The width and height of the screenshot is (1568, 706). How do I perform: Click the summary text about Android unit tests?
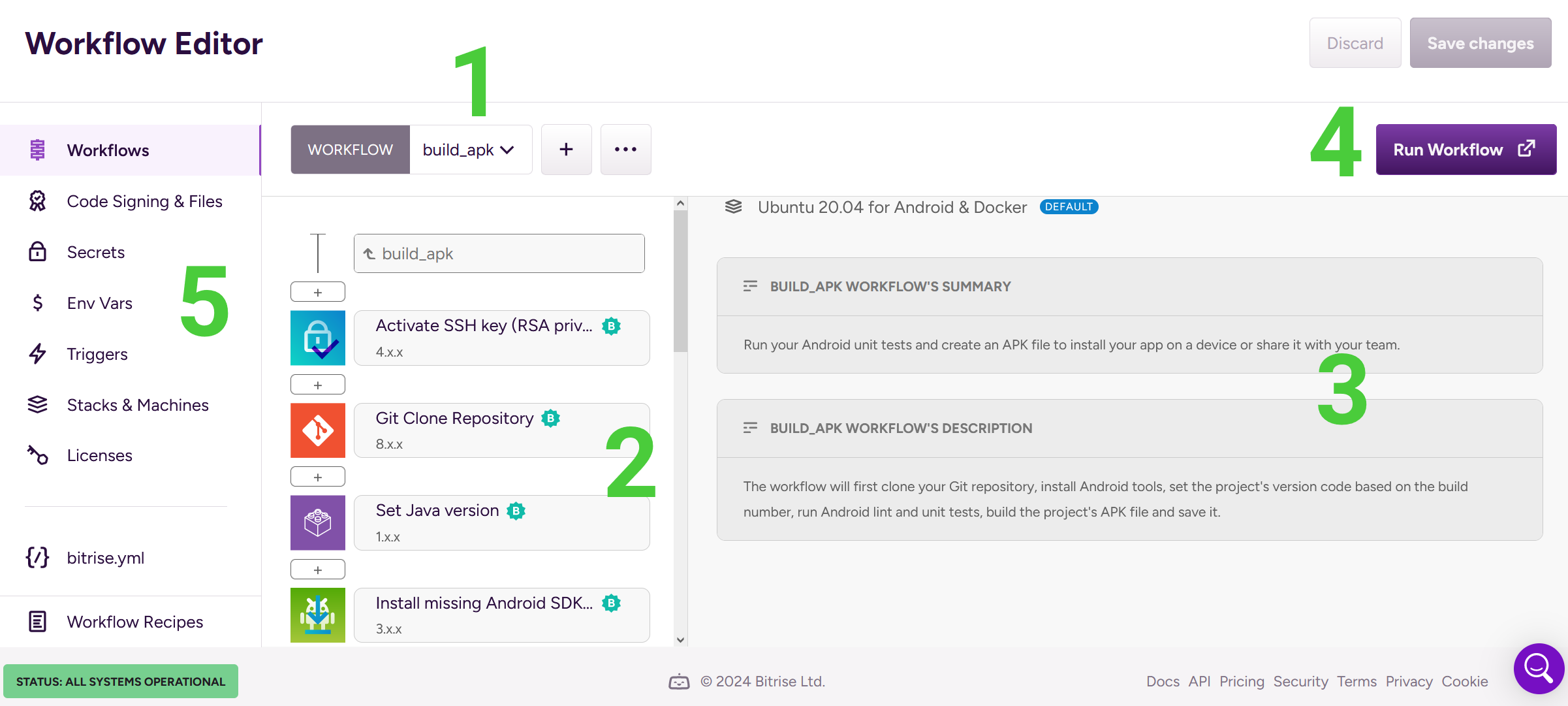click(x=1071, y=345)
